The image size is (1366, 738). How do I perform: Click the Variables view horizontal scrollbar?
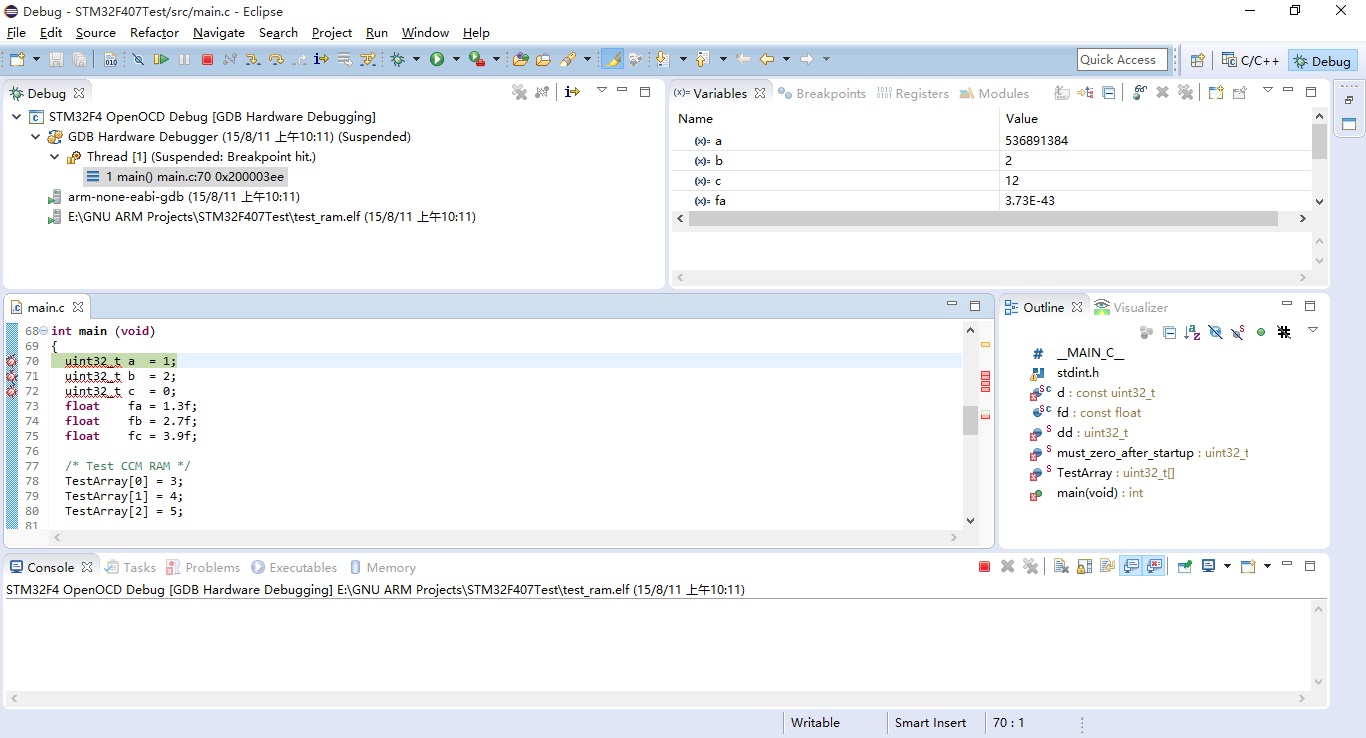(983, 218)
